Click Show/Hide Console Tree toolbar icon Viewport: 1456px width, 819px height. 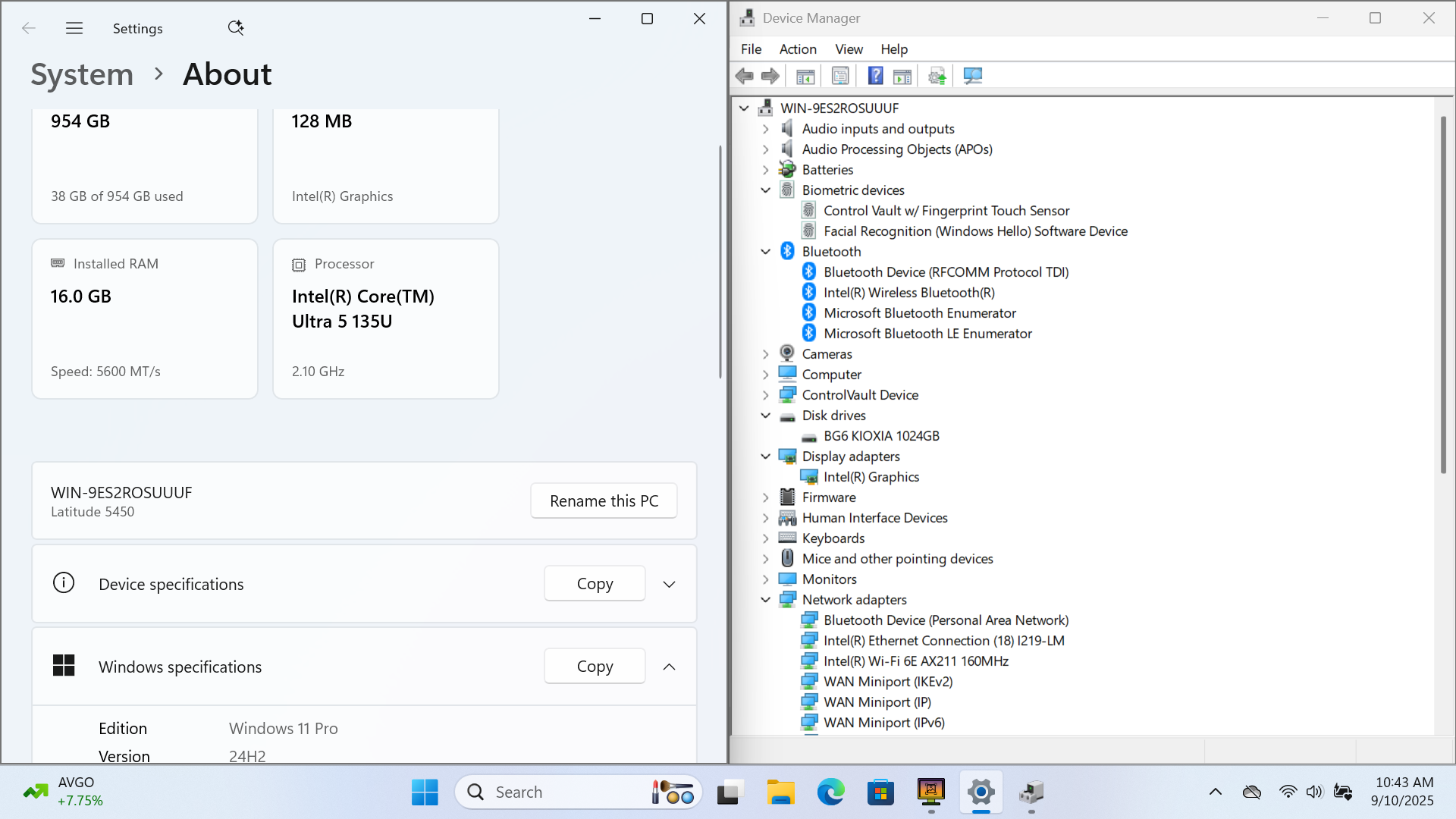[x=805, y=76]
